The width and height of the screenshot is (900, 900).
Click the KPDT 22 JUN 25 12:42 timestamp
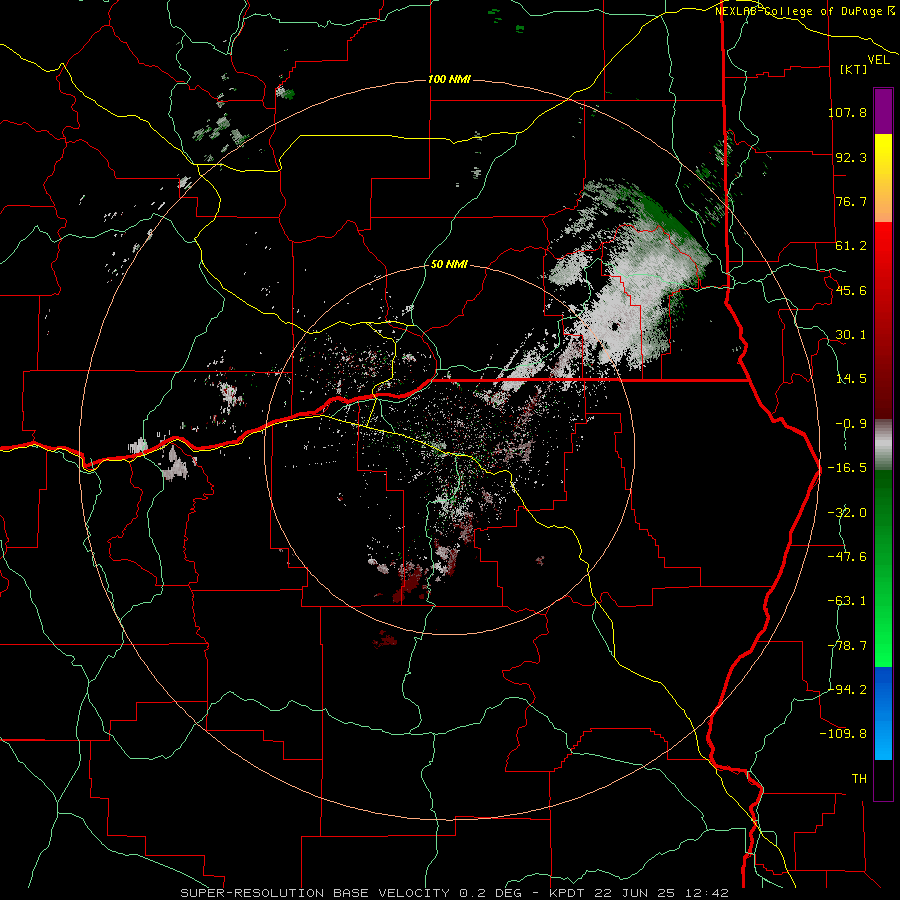tap(639, 893)
